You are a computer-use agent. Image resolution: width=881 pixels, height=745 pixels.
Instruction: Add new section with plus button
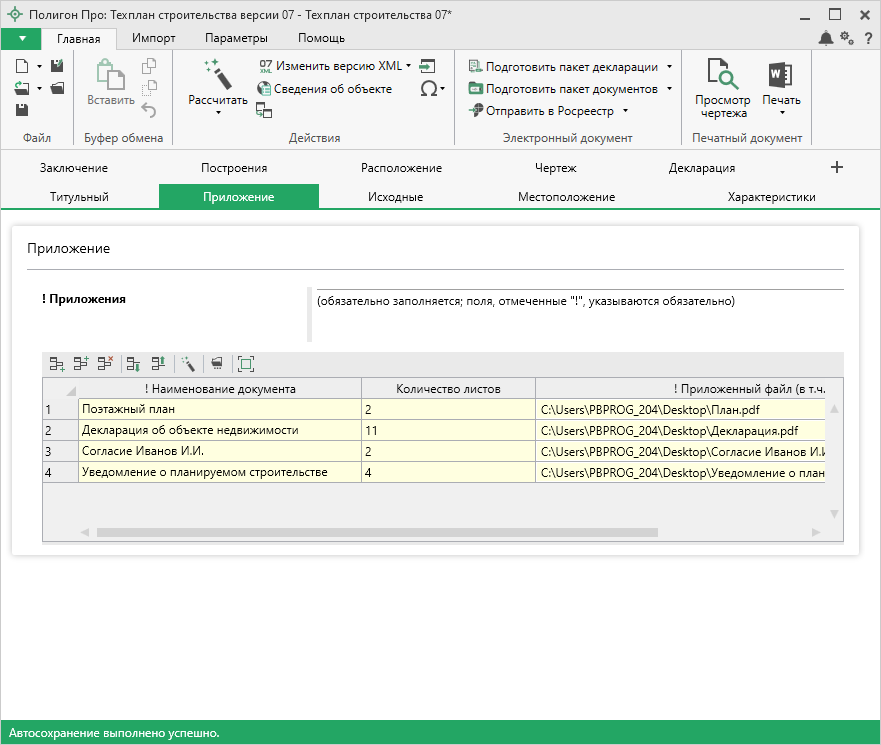tap(837, 168)
